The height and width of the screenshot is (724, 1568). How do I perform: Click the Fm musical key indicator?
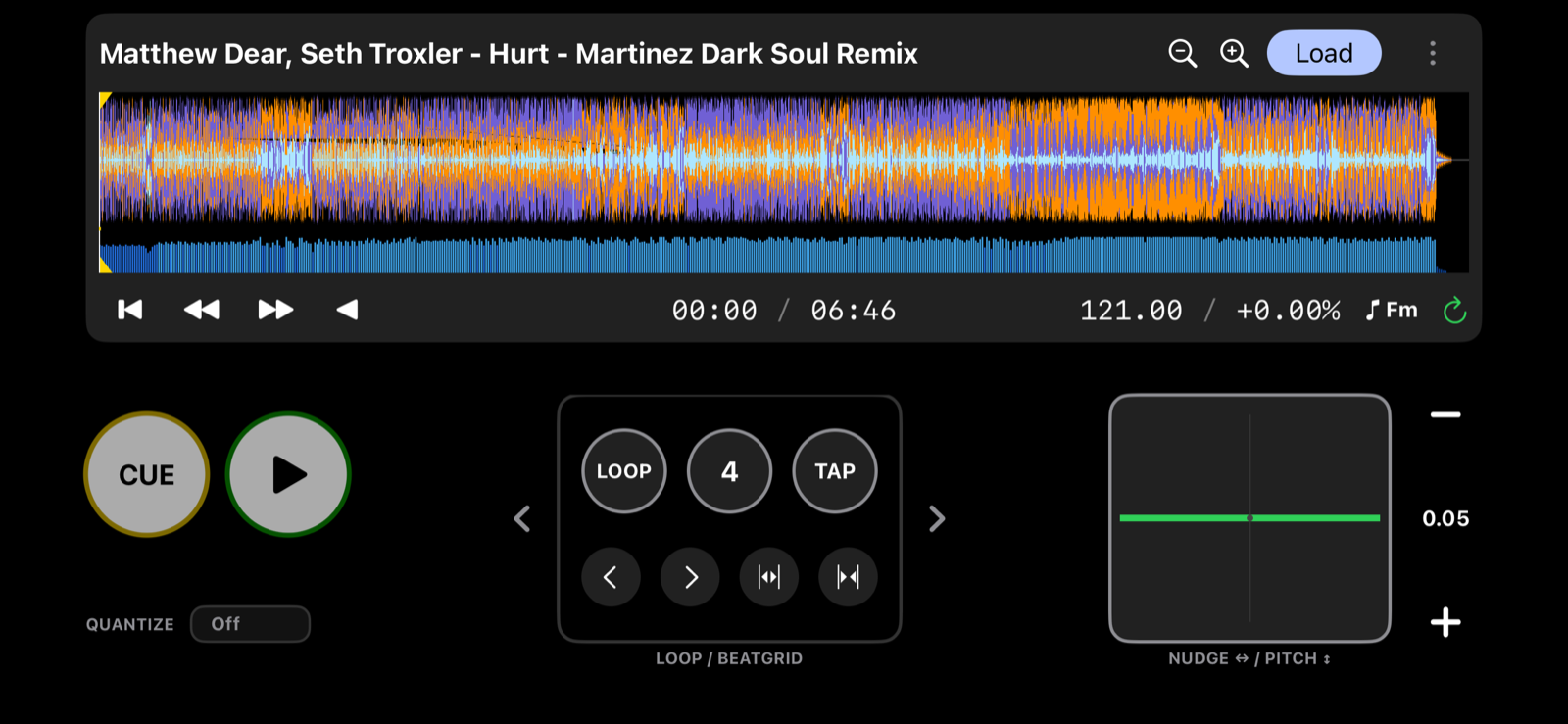pos(1392,311)
